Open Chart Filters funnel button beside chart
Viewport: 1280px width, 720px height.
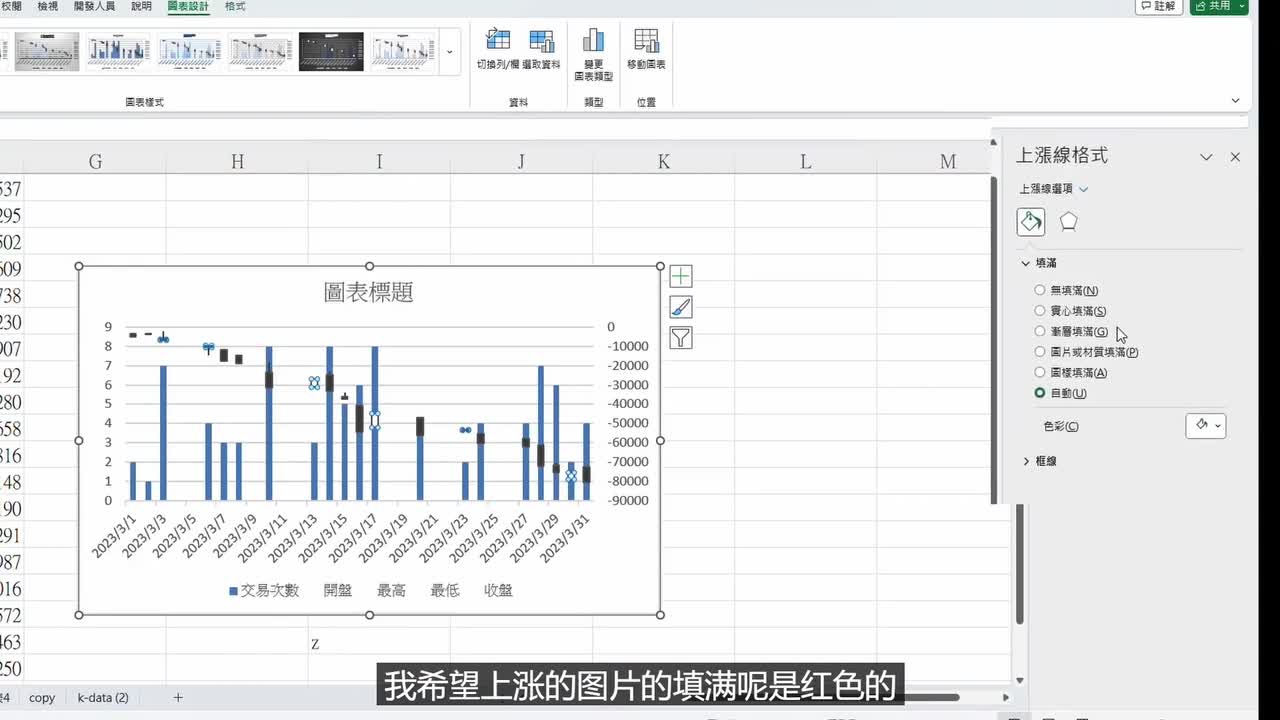coord(680,338)
